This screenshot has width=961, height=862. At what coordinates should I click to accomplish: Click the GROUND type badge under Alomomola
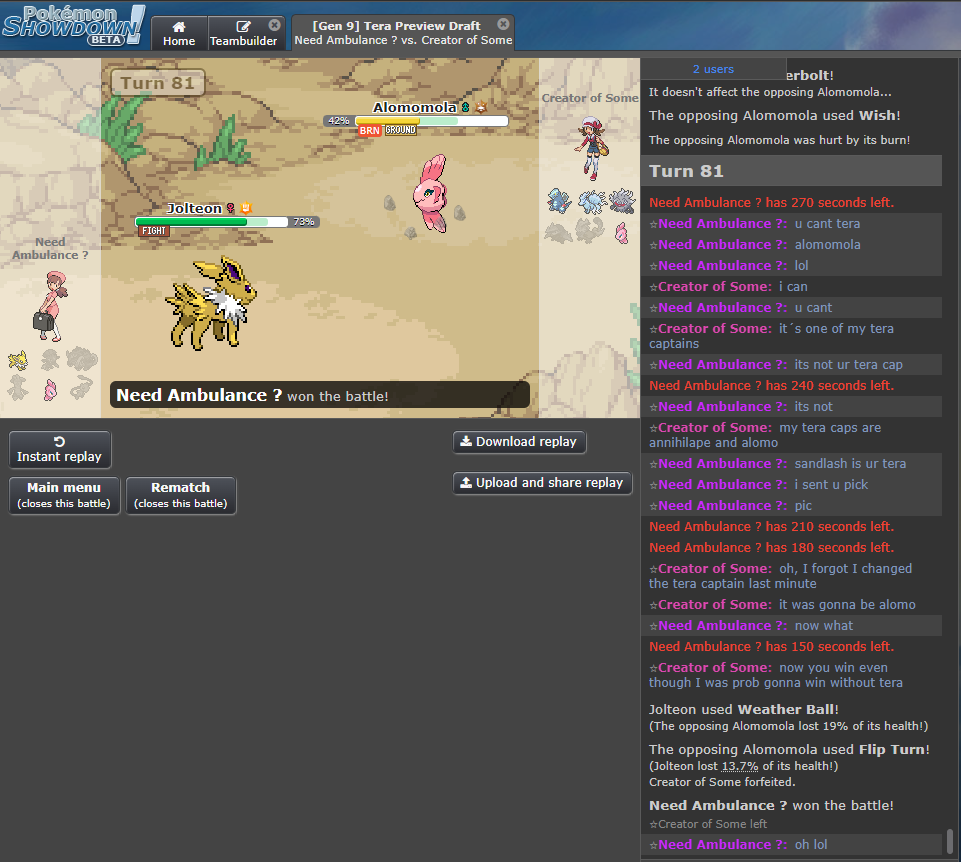[401, 130]
